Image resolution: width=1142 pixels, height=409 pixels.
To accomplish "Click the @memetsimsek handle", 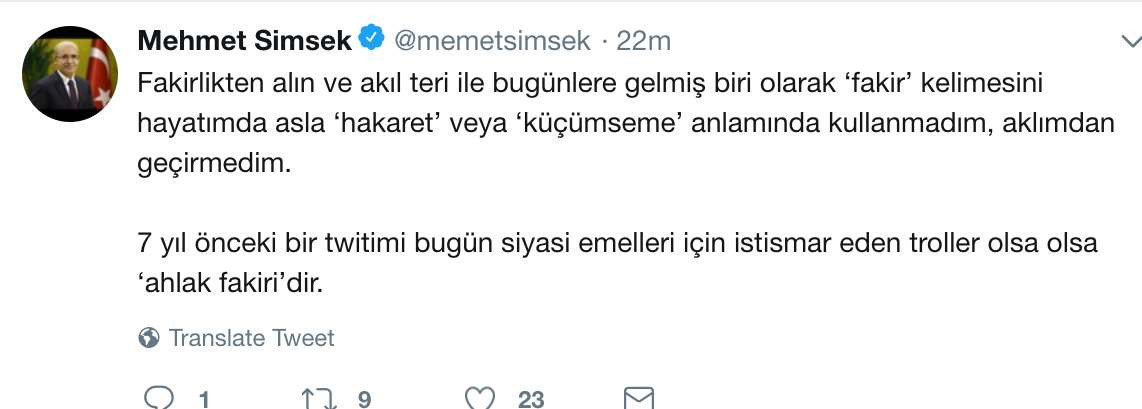I will pyautogui.click(x=492, y=41).
